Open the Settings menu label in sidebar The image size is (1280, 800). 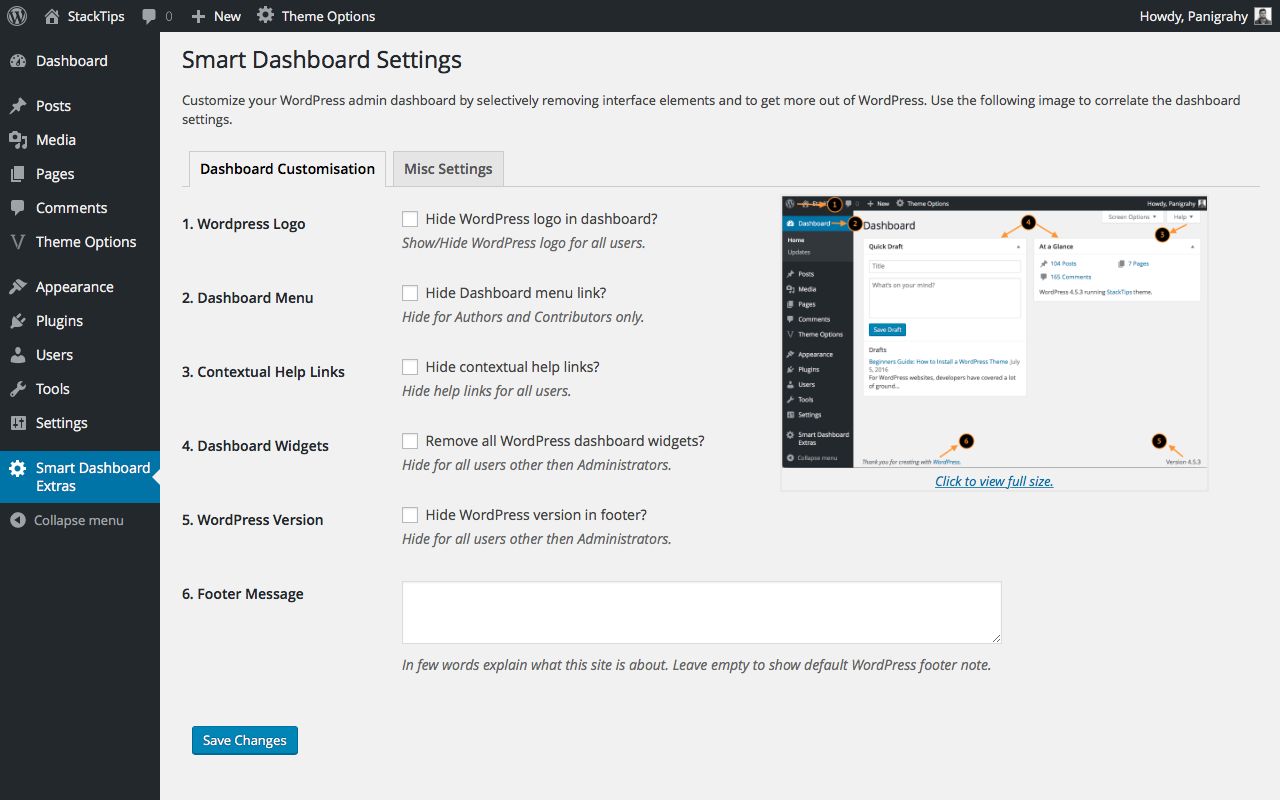[x=62, y=423]
